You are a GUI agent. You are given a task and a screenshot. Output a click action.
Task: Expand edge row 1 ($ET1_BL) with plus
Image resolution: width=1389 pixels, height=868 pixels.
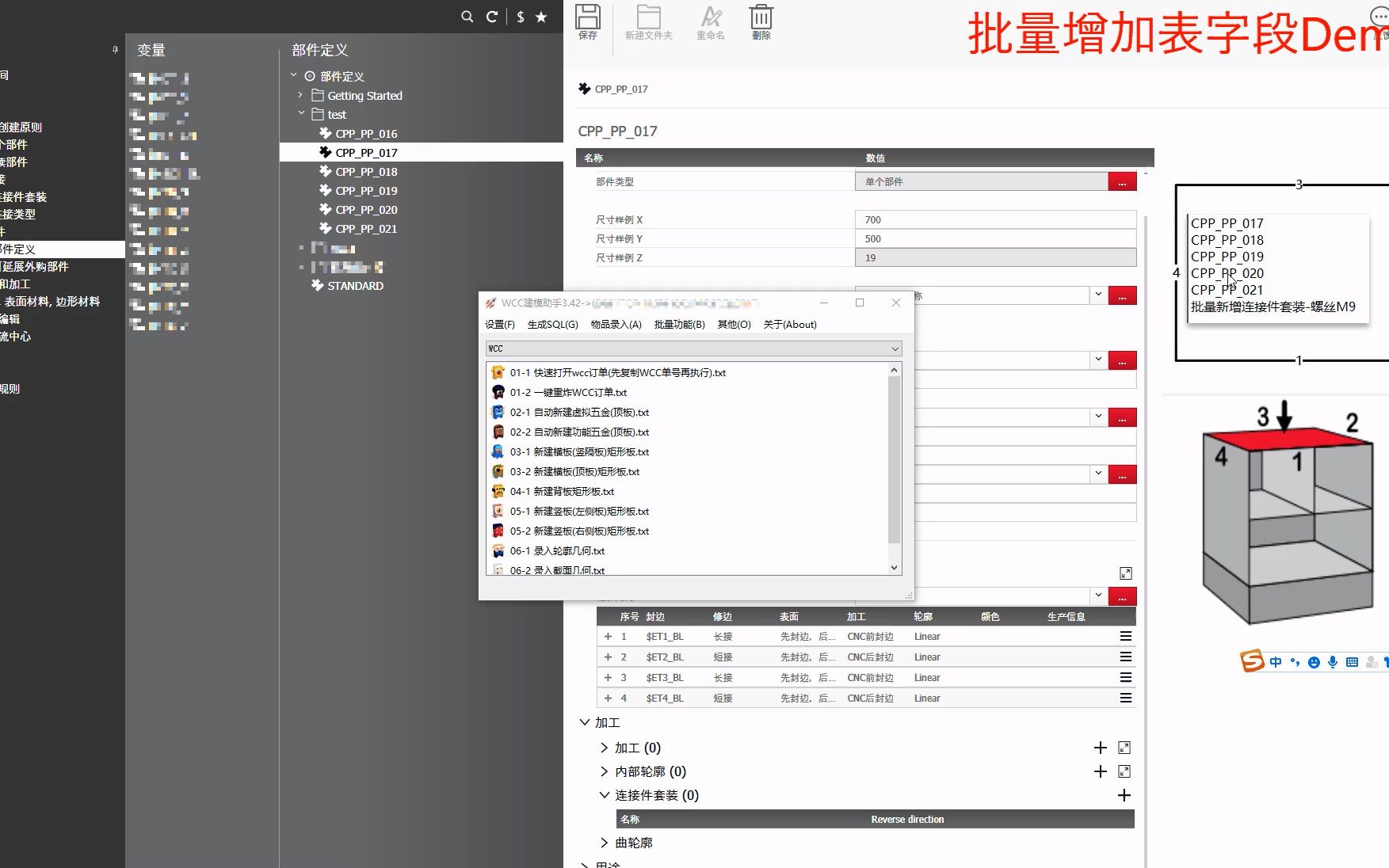(x=608, y=636)
